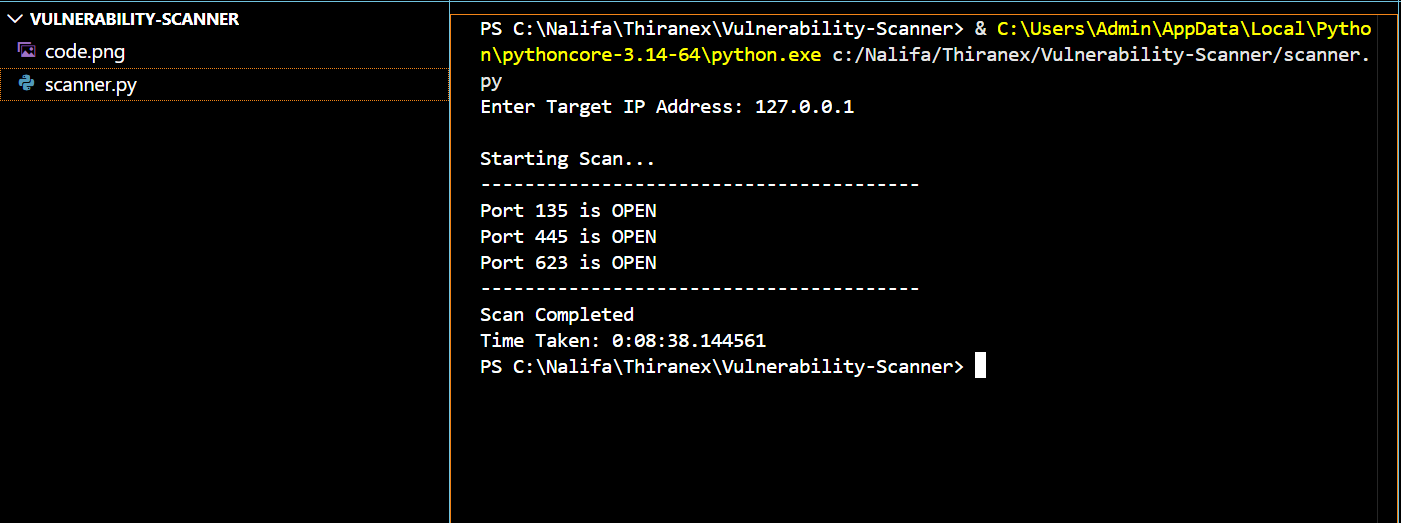Collapse the VULNERABILITY-SCANNER folder chevron
The image size is (1401, 523).
click(16, 19)
